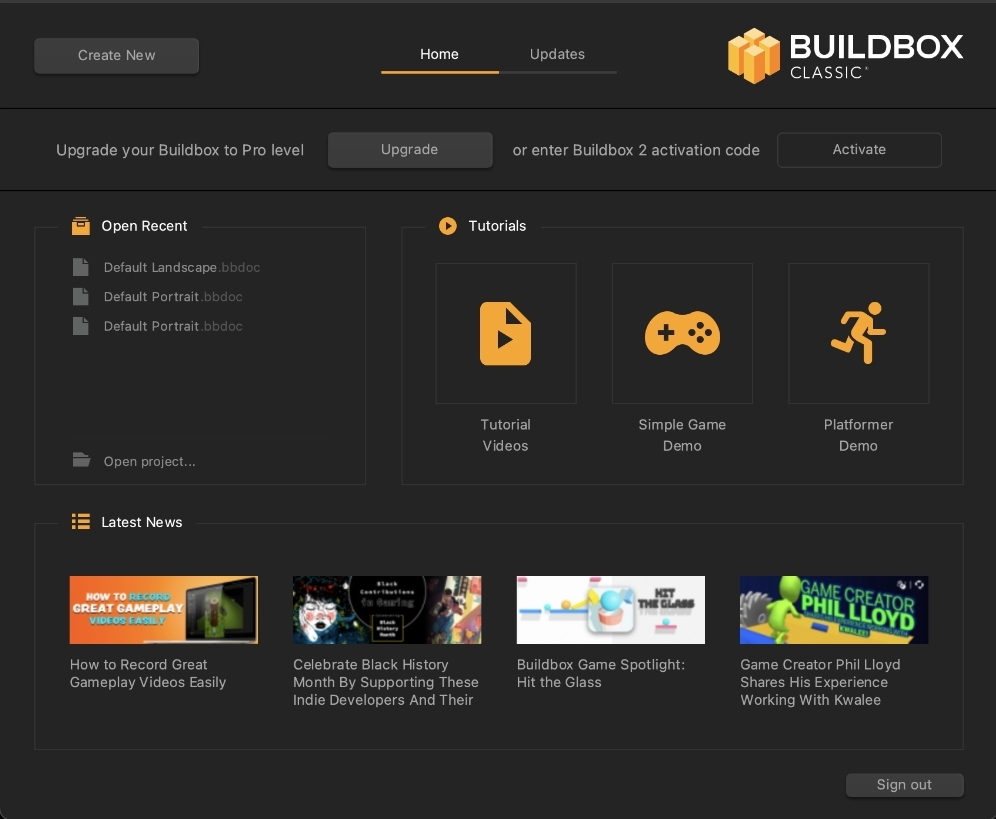Image resolution: width=996 pixels, height=819 pixels.
Task: Open the Tutorial Videos file-play icon
Action: 506,334
